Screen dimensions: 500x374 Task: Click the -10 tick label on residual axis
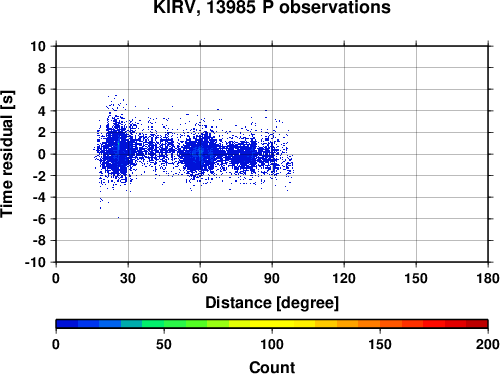(x=35, y=262)
